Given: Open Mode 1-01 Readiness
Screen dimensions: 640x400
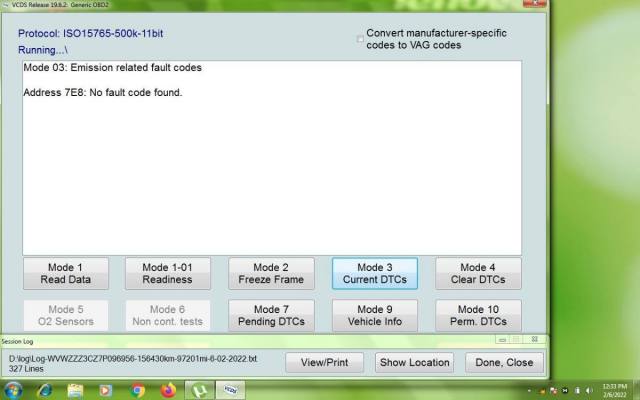Looking at the screenshot, I should pyautogui.click(x=168, y=274).
